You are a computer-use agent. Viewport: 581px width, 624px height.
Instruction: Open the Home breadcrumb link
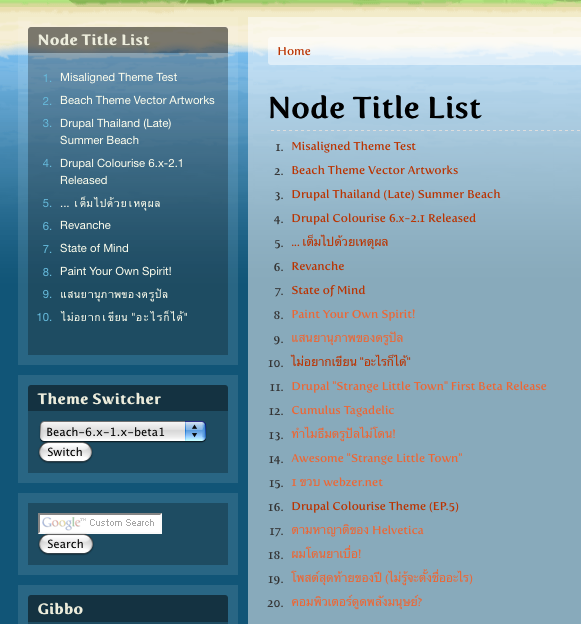294,51
